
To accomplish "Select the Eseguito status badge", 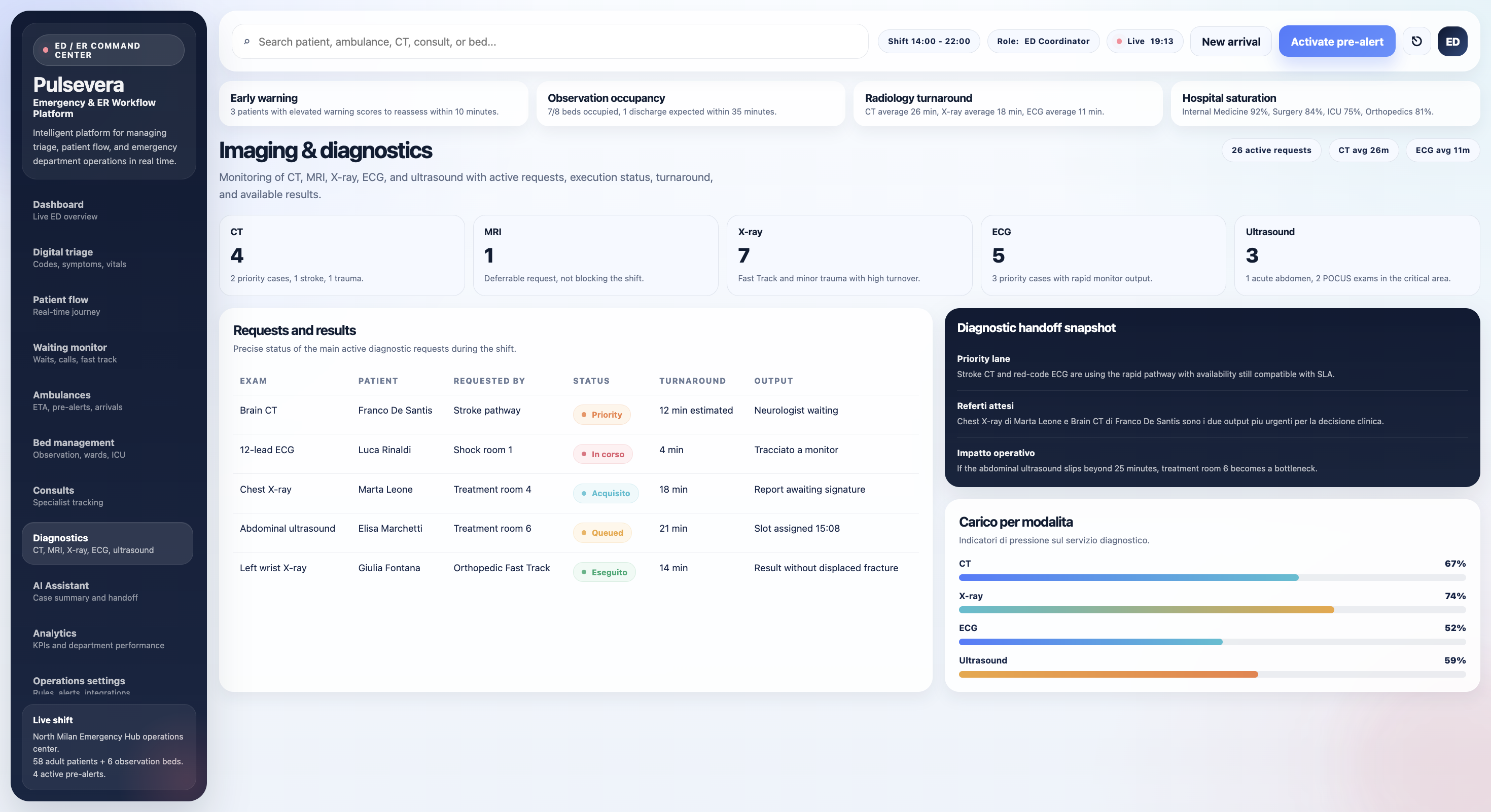I will 603,571.
